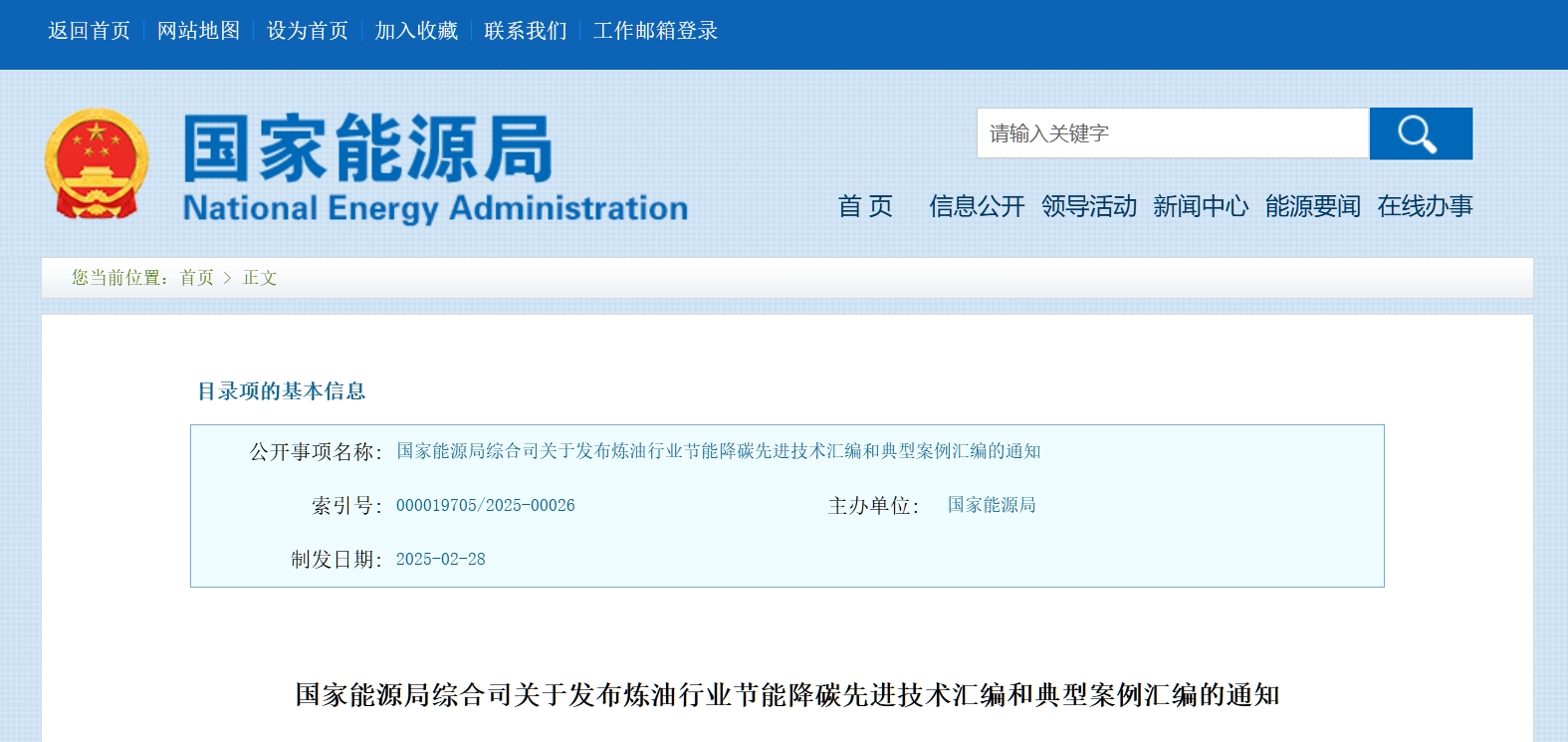Click 首页 in the breadcrumb

tap(196, 278)
